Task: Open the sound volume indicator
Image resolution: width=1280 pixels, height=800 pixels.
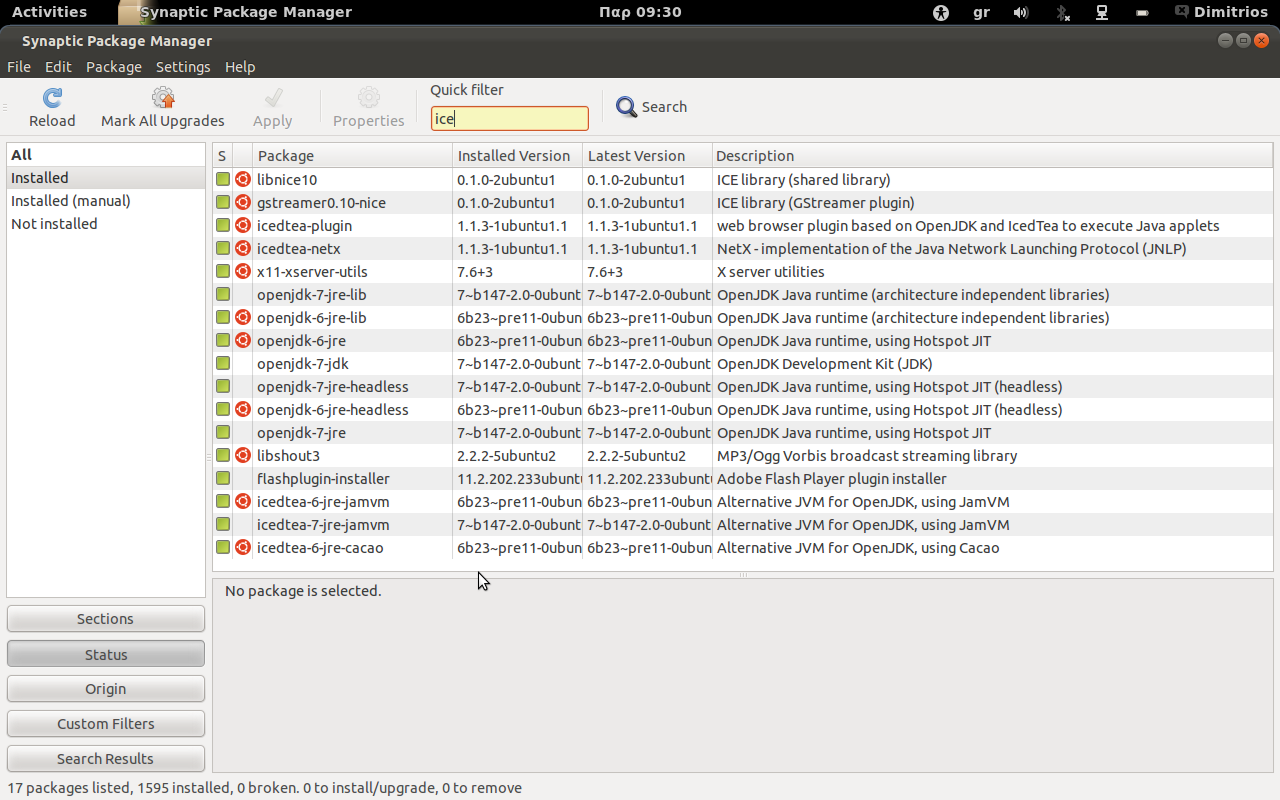Action: [x=1021, y=12]
